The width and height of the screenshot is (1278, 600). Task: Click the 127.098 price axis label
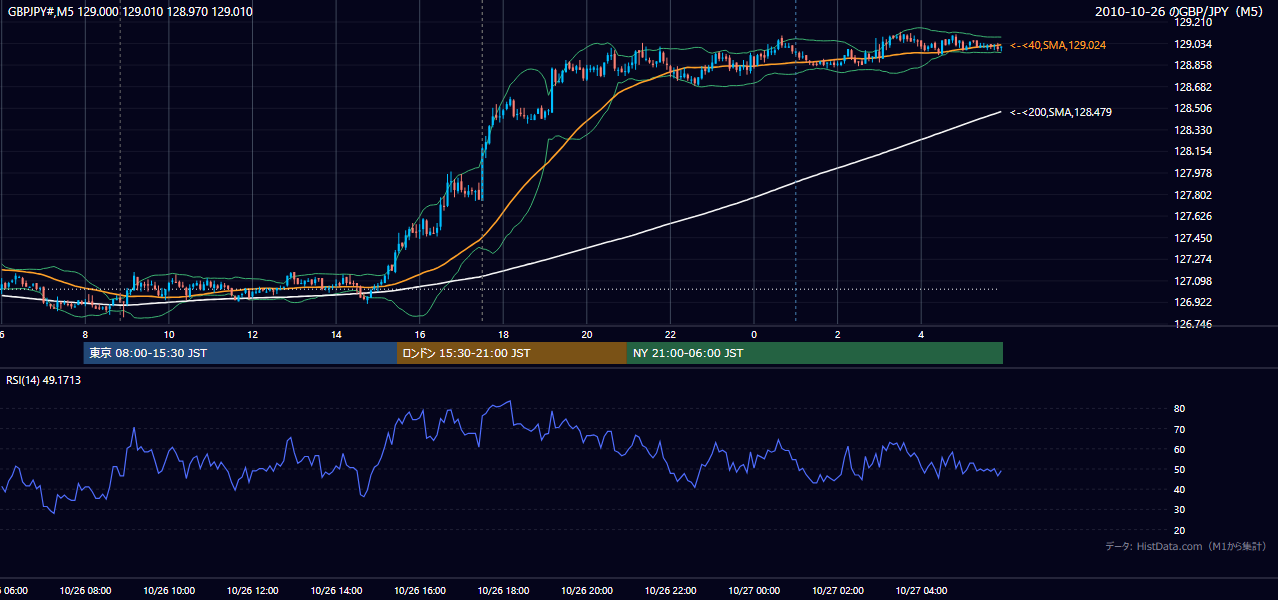[1193, 281]
